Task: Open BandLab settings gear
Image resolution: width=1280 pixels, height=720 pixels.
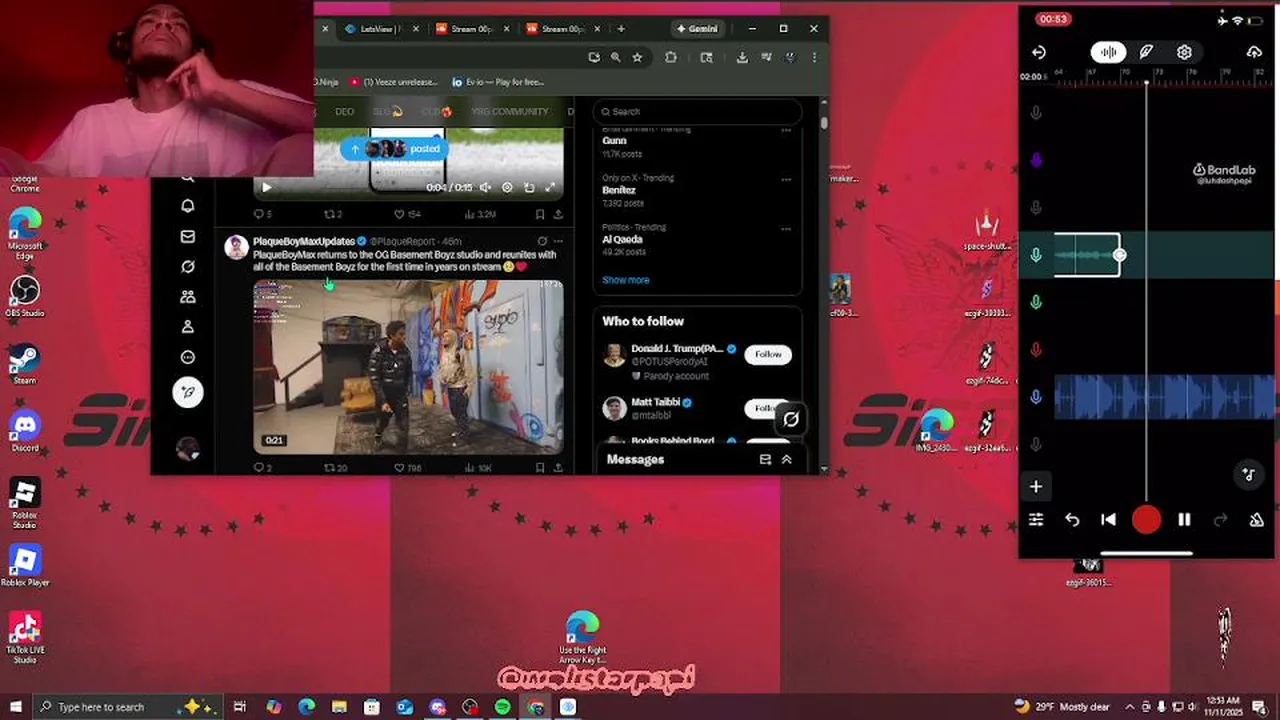Action: (1184, 52)
